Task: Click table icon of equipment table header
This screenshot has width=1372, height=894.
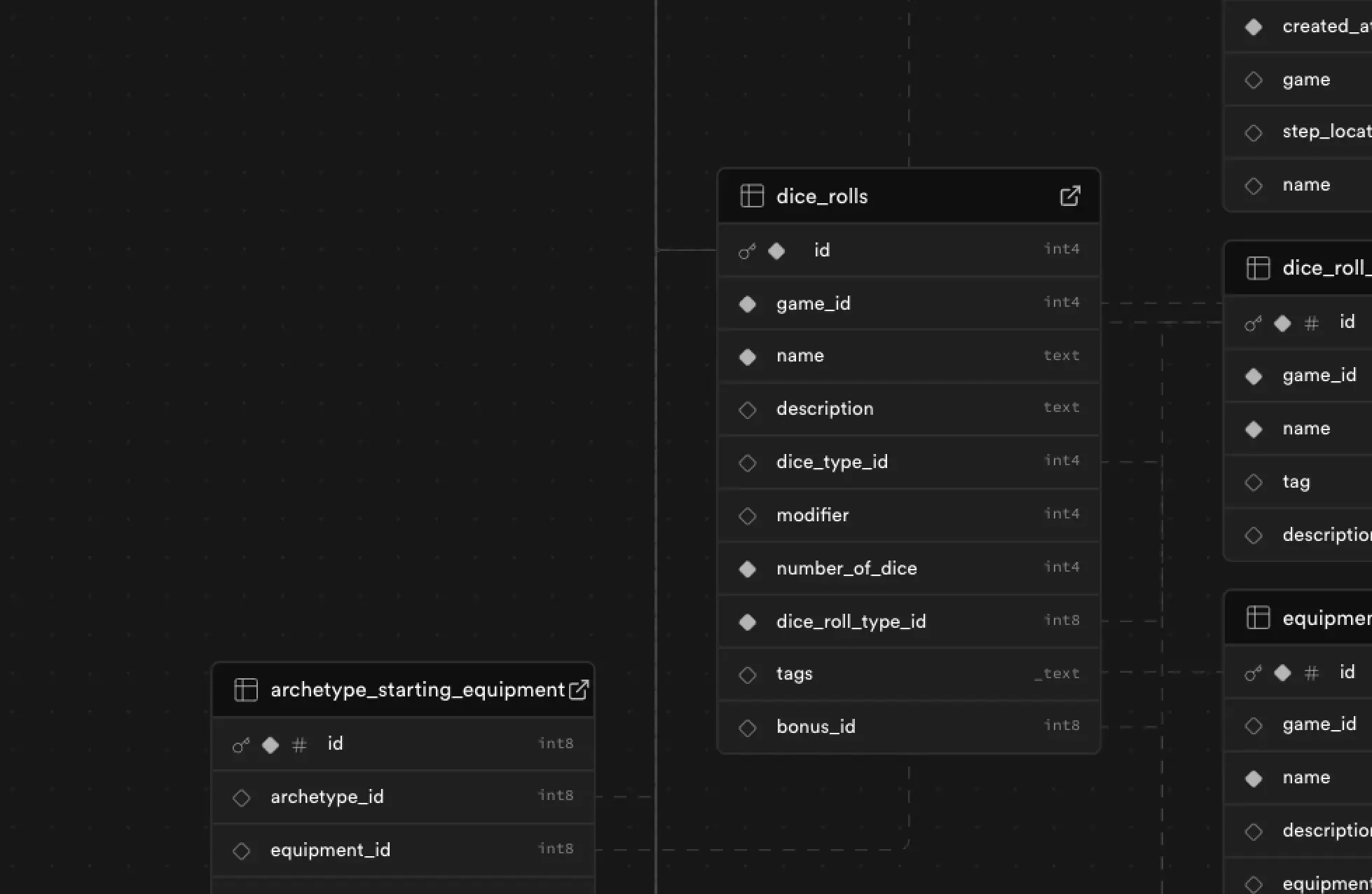Action: [1258, 618]
